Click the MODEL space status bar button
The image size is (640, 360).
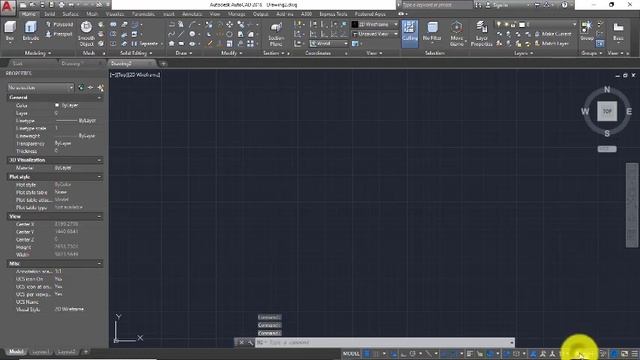point(351,354)
